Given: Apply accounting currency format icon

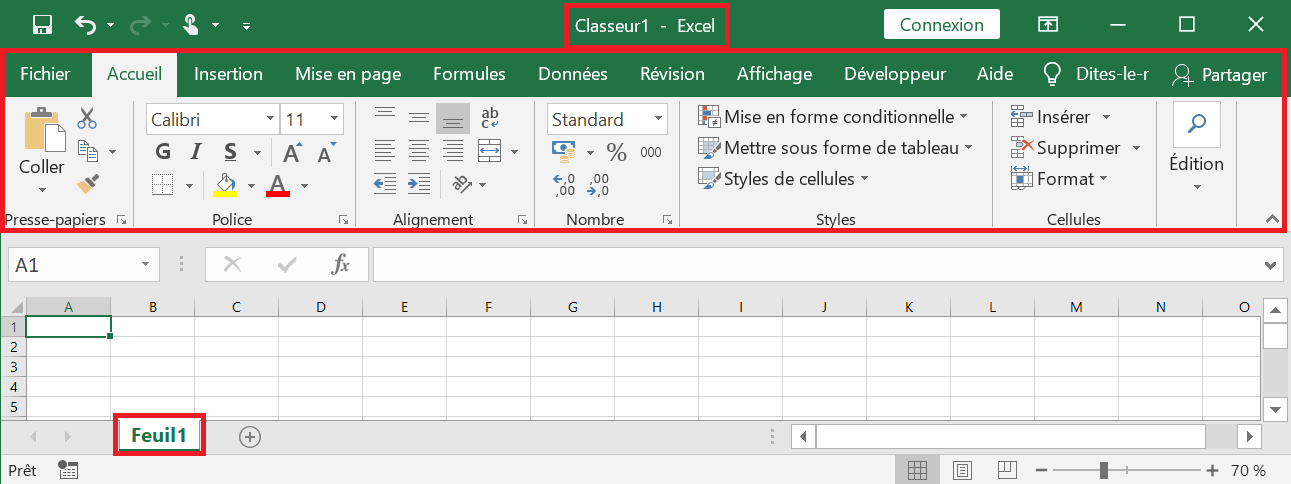Looking at the screenshot, I should [x=565, y=152].
